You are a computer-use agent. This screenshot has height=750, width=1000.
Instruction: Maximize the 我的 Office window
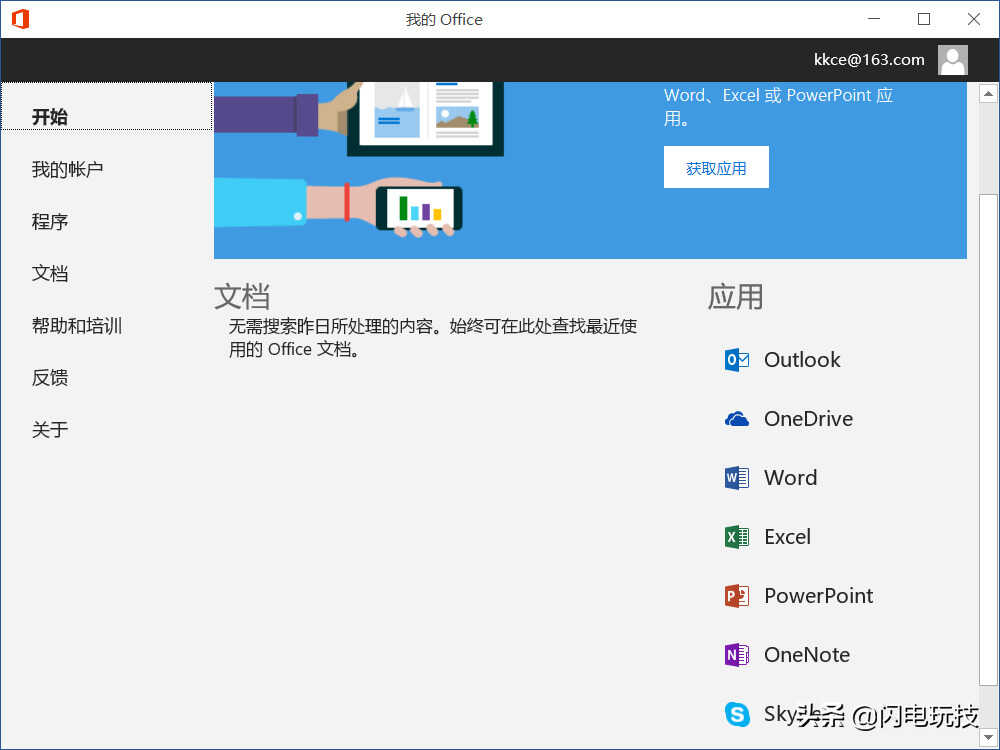(924, 19)
